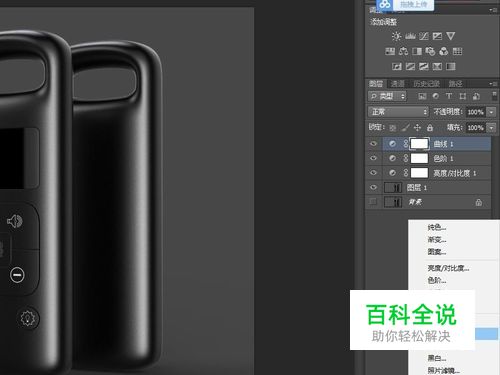Switch to the 路径 tab
500x375 pixels.
click(455, 83)
